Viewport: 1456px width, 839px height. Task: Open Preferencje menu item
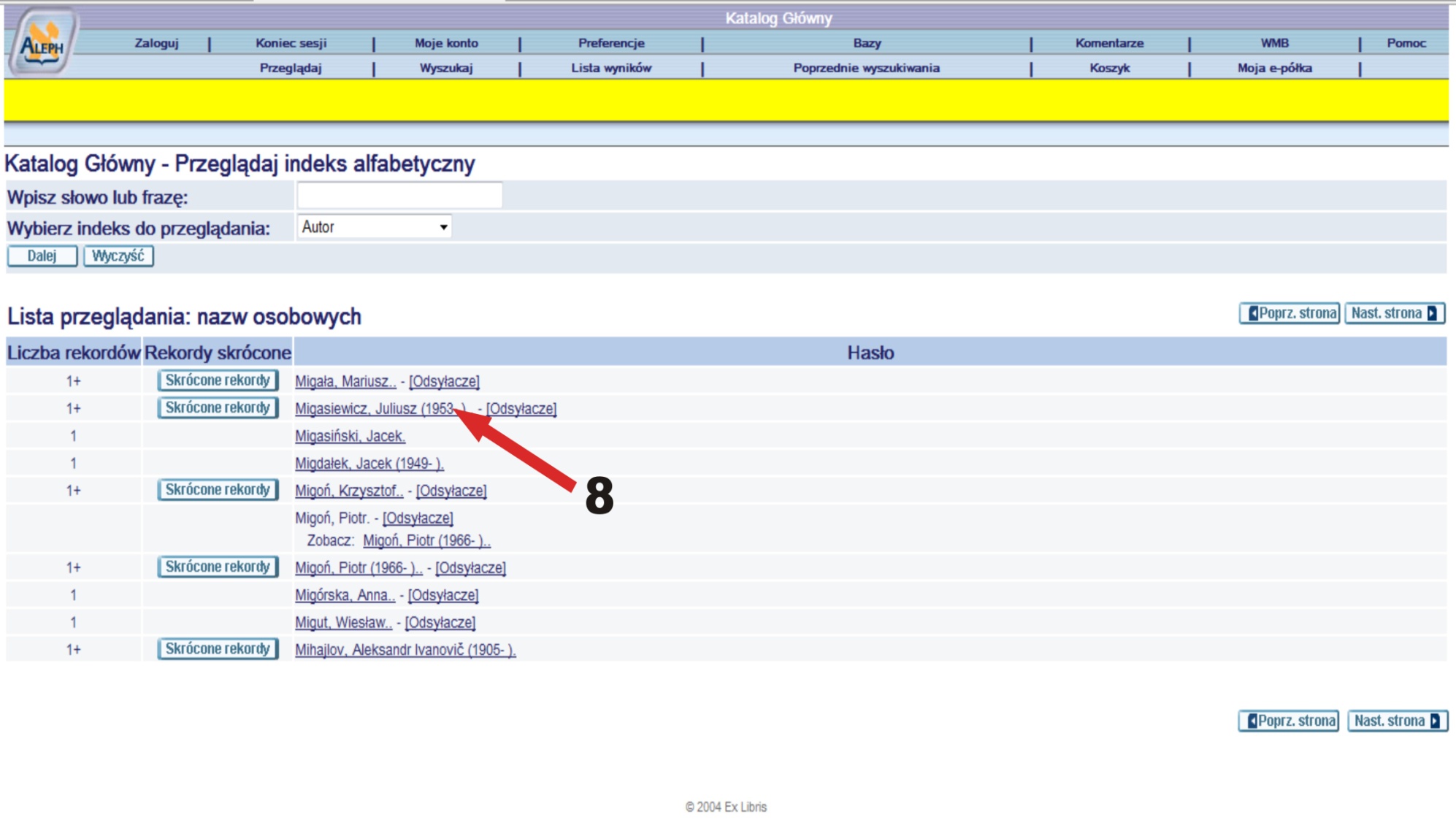[x=611, y=43]
